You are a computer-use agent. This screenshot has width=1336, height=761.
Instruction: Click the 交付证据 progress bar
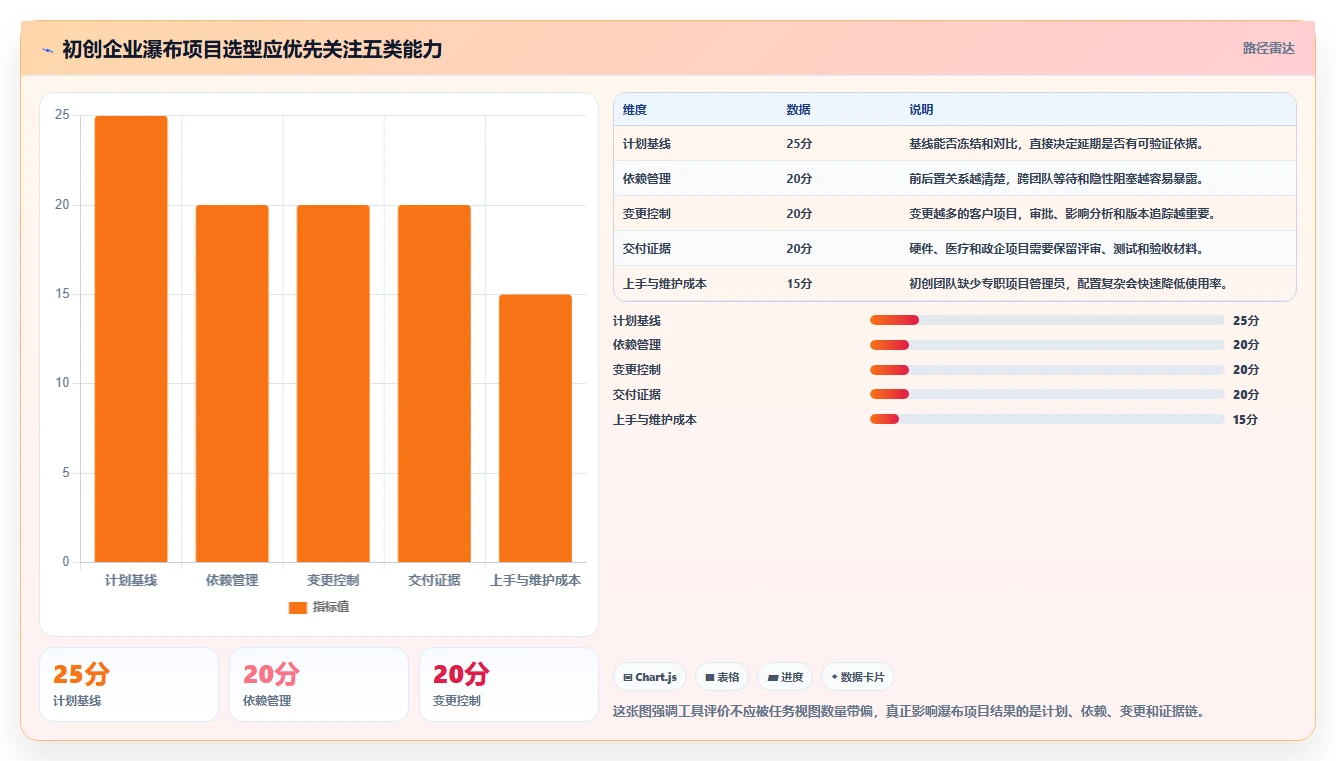point(1047,394)
